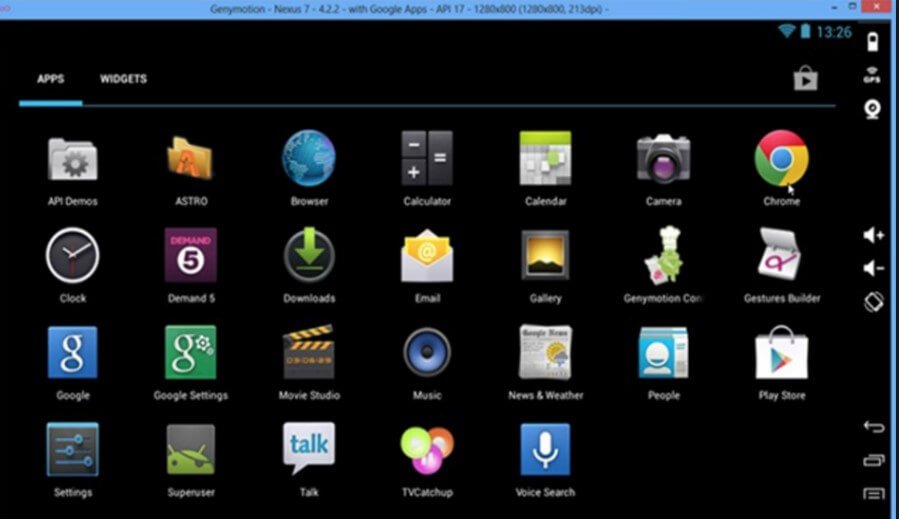Open the Calculator app
899x519 pixels.
(x=427, y=158)
